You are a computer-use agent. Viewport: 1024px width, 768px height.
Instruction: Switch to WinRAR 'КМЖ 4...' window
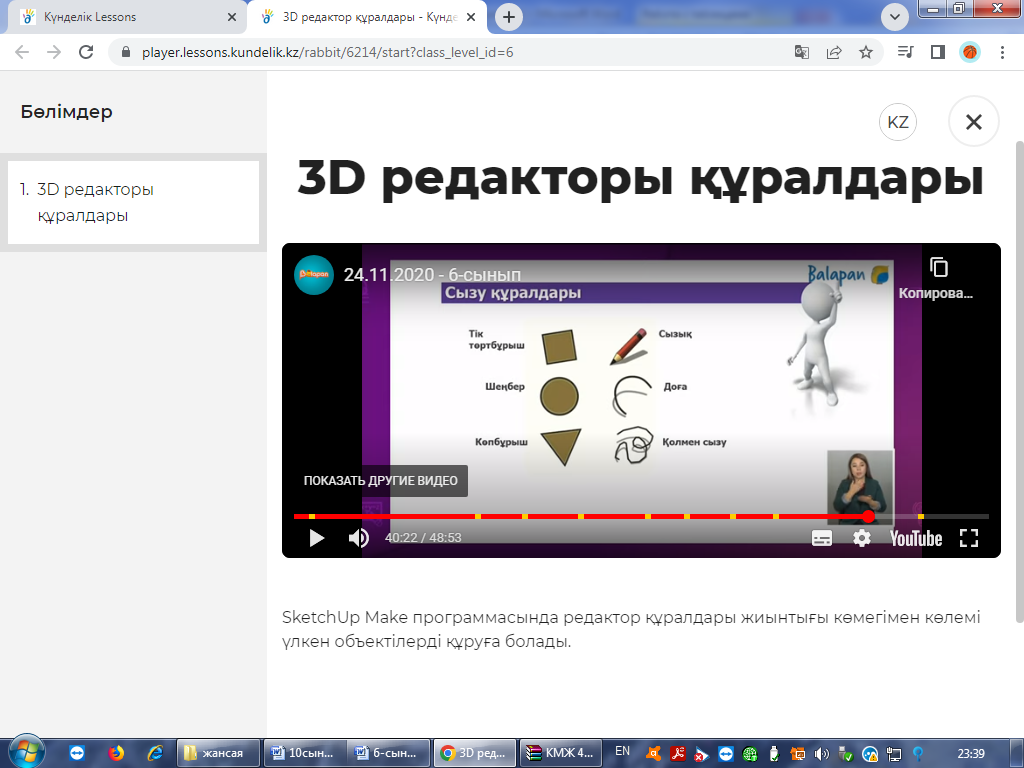(x=562, y=753)
